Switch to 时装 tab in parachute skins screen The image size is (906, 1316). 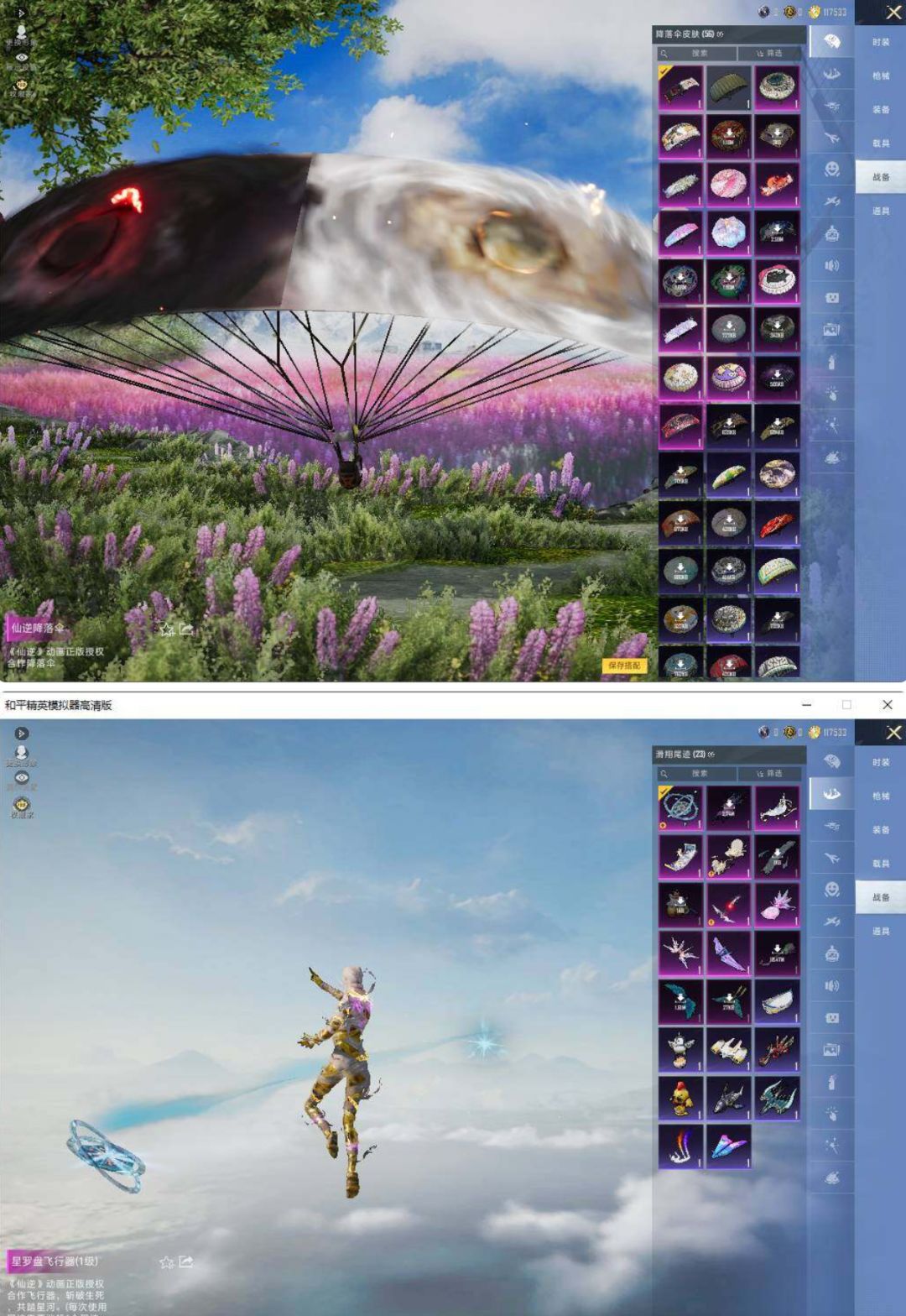pyautogui.click(x=881, y=42)
